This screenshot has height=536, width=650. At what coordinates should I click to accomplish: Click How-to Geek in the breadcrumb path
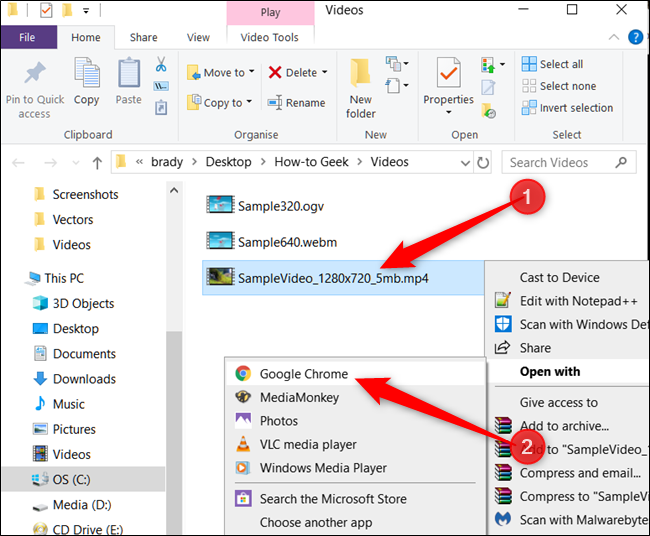[x=311, y=162]
